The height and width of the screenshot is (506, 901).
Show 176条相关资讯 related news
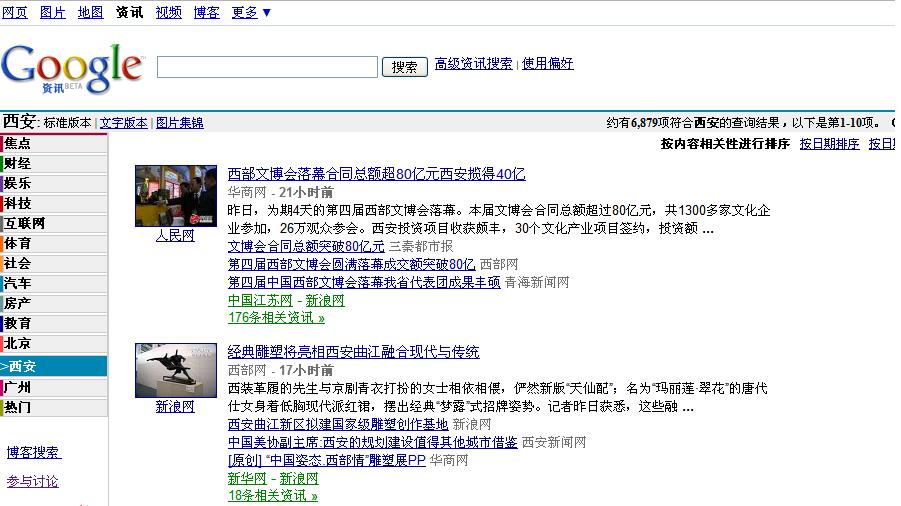click(276, 318)
